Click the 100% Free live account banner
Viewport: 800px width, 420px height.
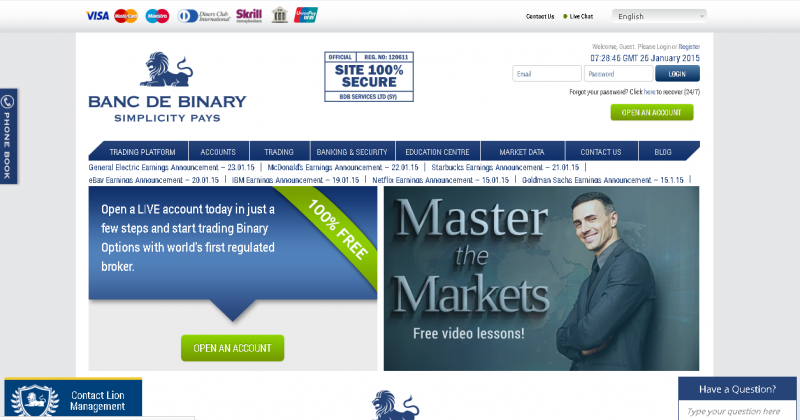[x=233, y=243]
